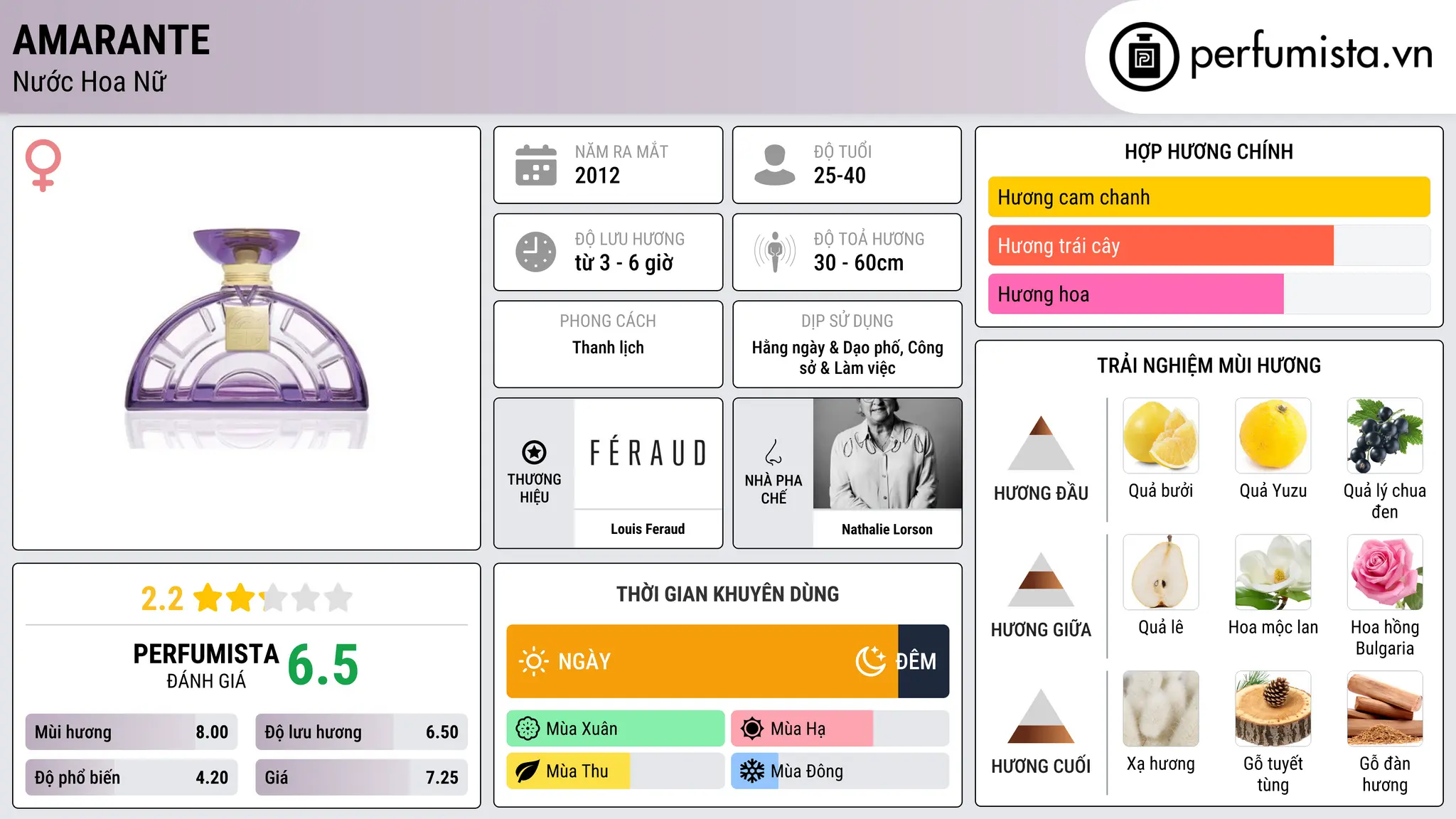Click the Hương cuối pyramid icon
This screenshot has width=1456, height=819.
click(x=1041, y=716)
